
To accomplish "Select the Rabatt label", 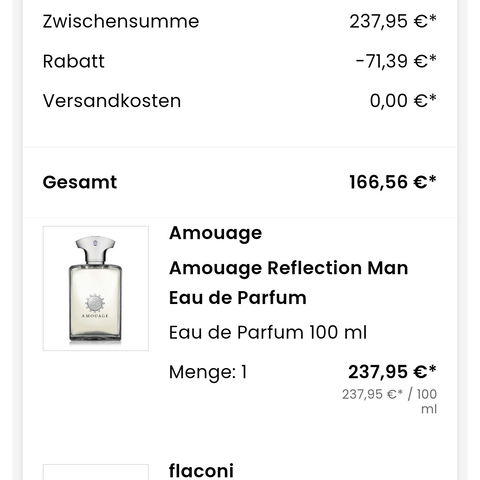I will click(73, 61).
